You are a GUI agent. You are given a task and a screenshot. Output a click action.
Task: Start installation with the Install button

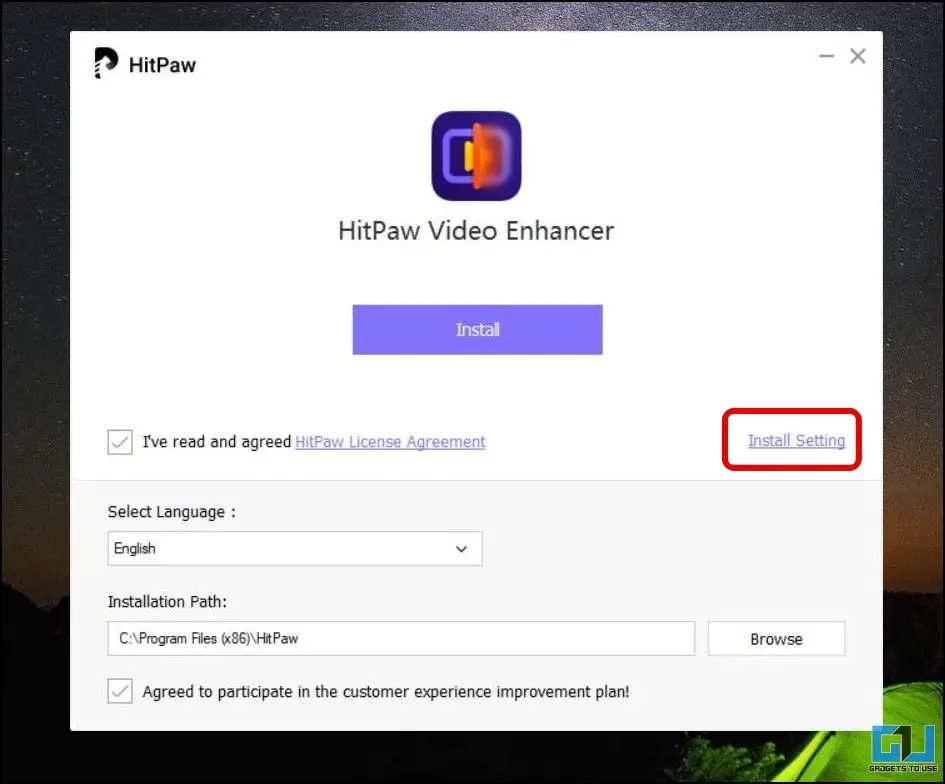point(477,330)
